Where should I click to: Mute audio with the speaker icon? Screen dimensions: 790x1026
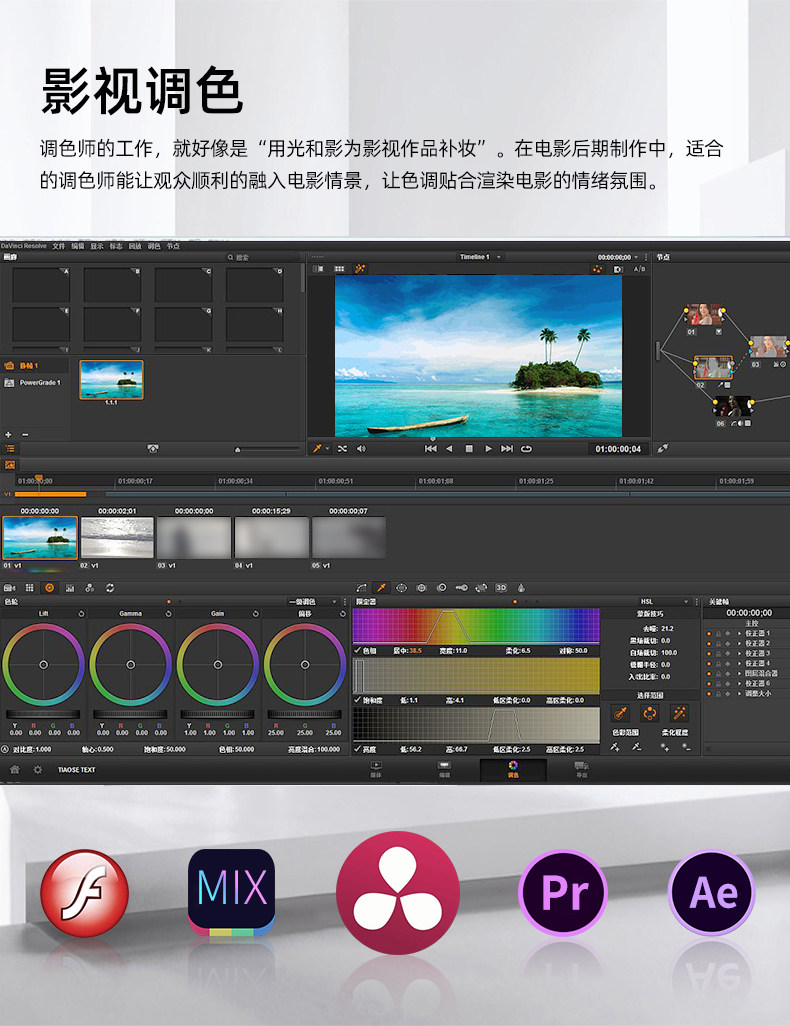click(x=361, y=449)
